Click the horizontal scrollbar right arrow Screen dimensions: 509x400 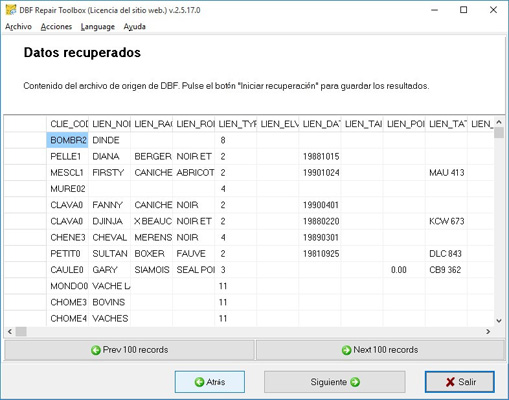[x=488, y=331]
